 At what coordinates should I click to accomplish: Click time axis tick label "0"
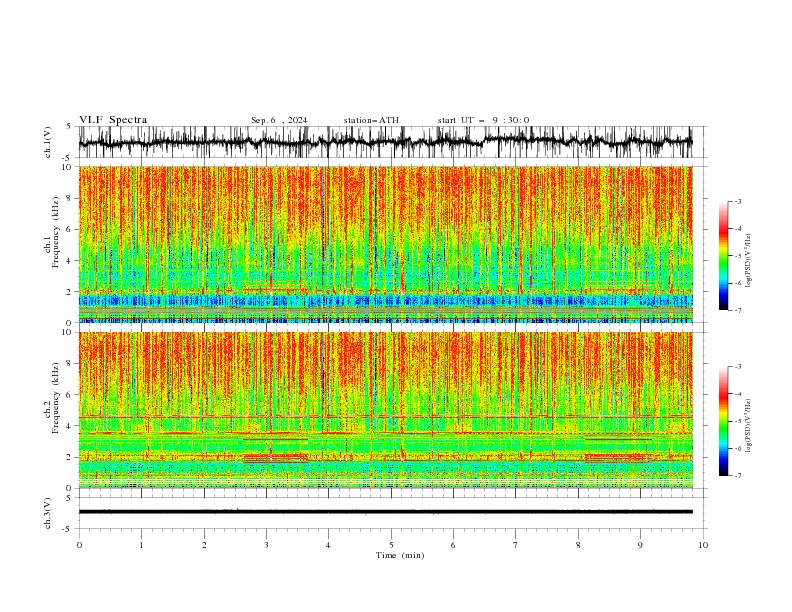click(x=79, y=545)
